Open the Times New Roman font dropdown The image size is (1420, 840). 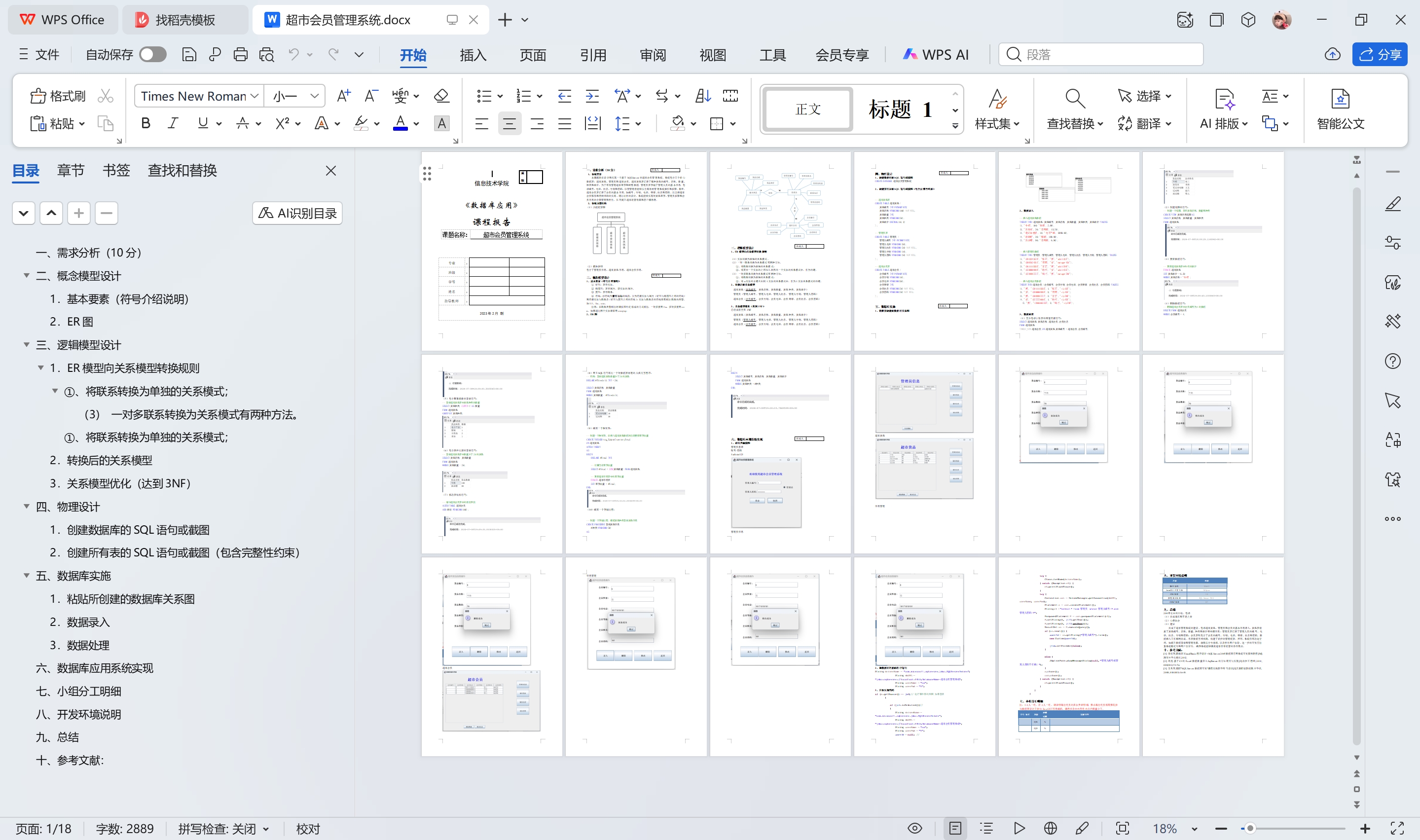(255, 96)
